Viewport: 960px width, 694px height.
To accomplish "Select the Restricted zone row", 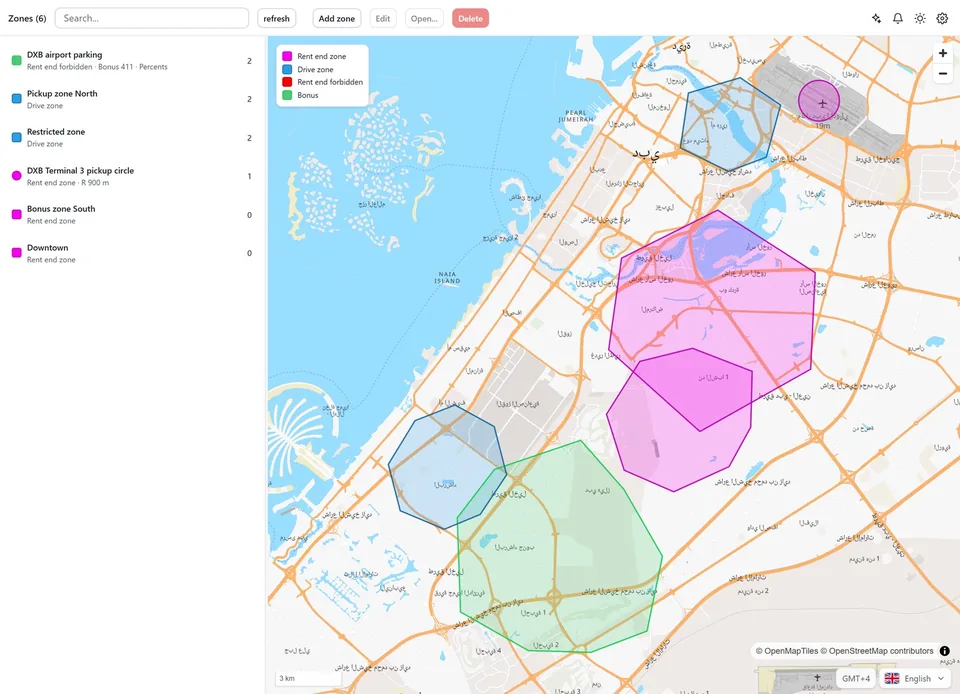I will click(x=132, y=137).
